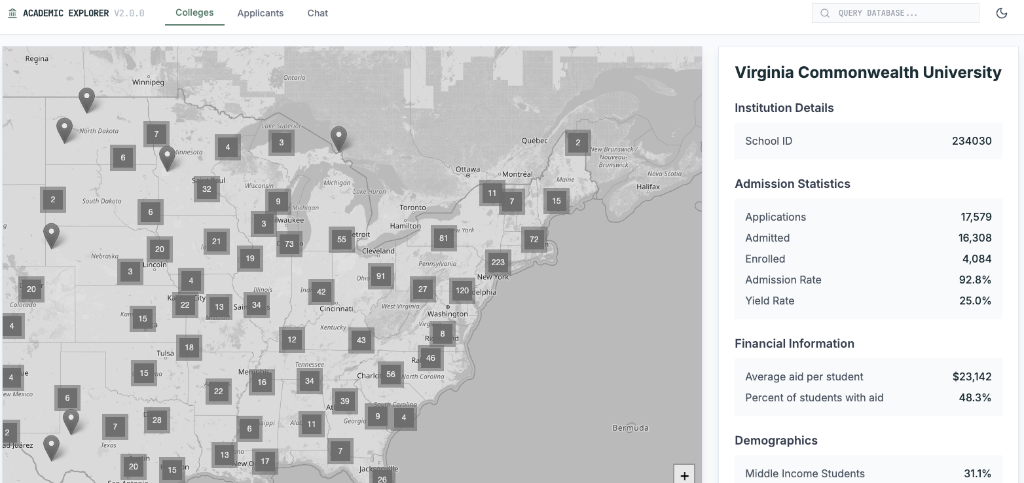Click the Applications value 17,579
Screen dimensions: 1024x483
click(976, 217)
